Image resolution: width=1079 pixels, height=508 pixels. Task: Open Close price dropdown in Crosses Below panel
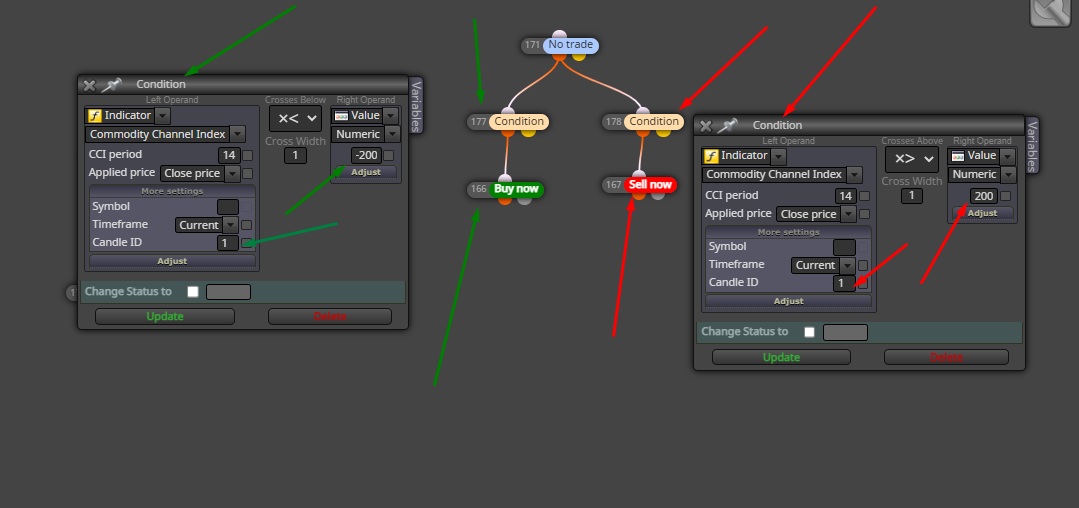pyautogui.click(x=232, y=173)
